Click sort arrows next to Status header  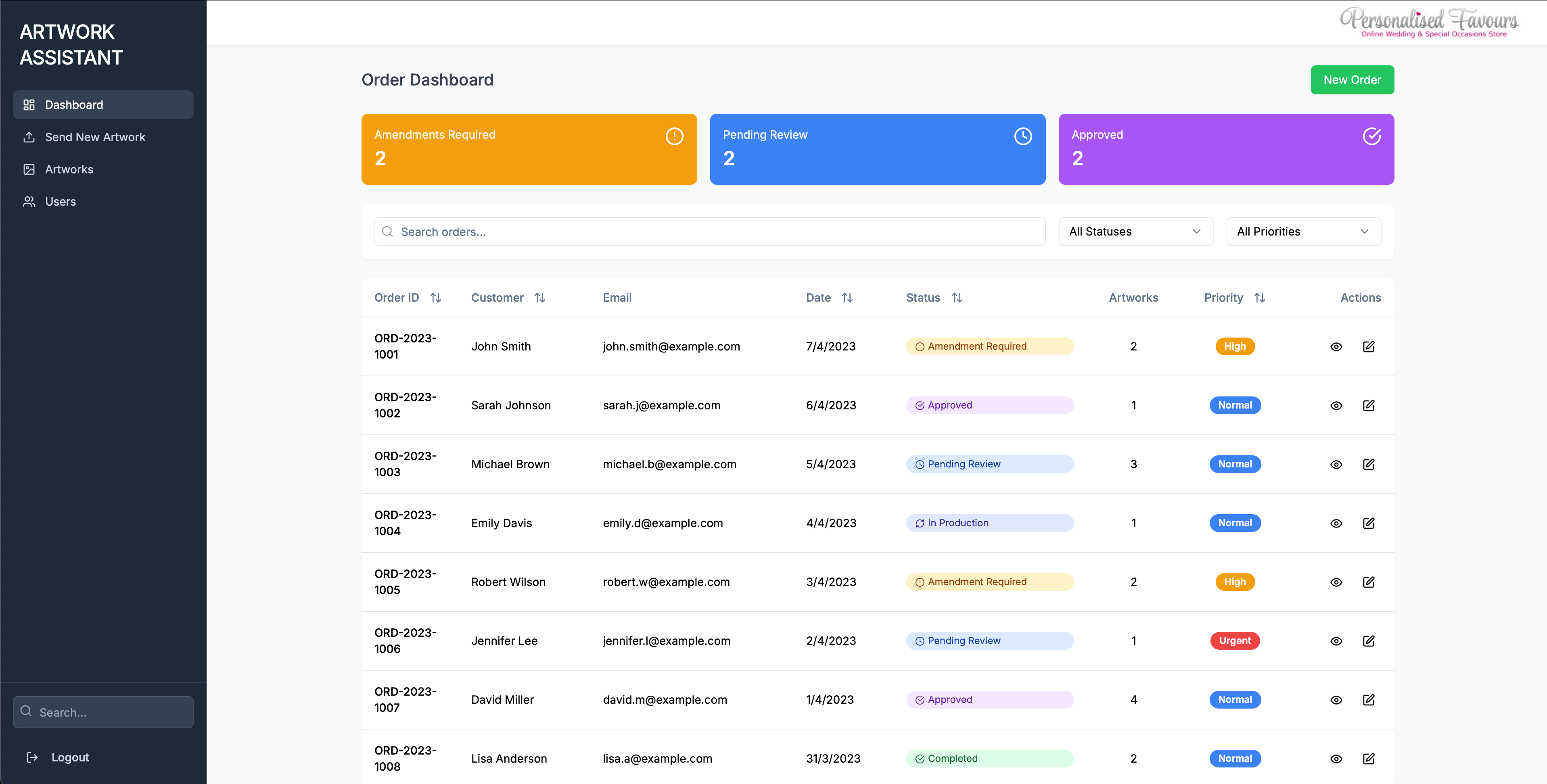pos(957,298)
